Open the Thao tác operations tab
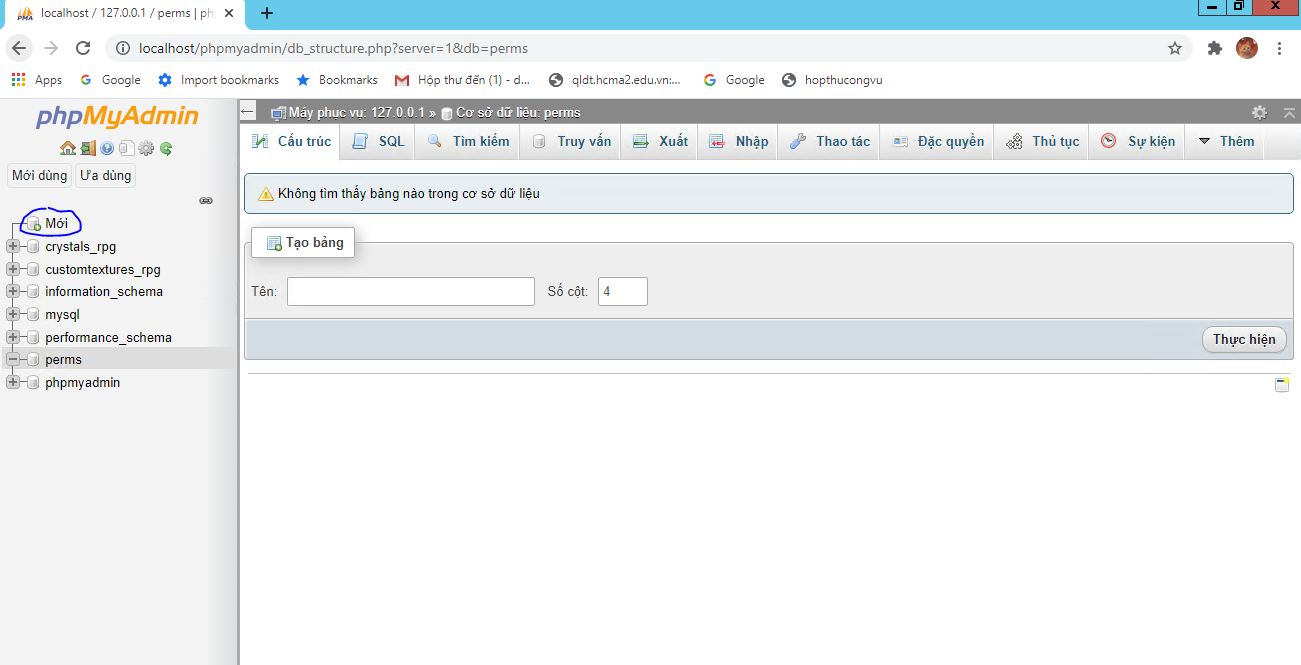The width and height of the screenshot is (1301, 665). pos(830,141)
